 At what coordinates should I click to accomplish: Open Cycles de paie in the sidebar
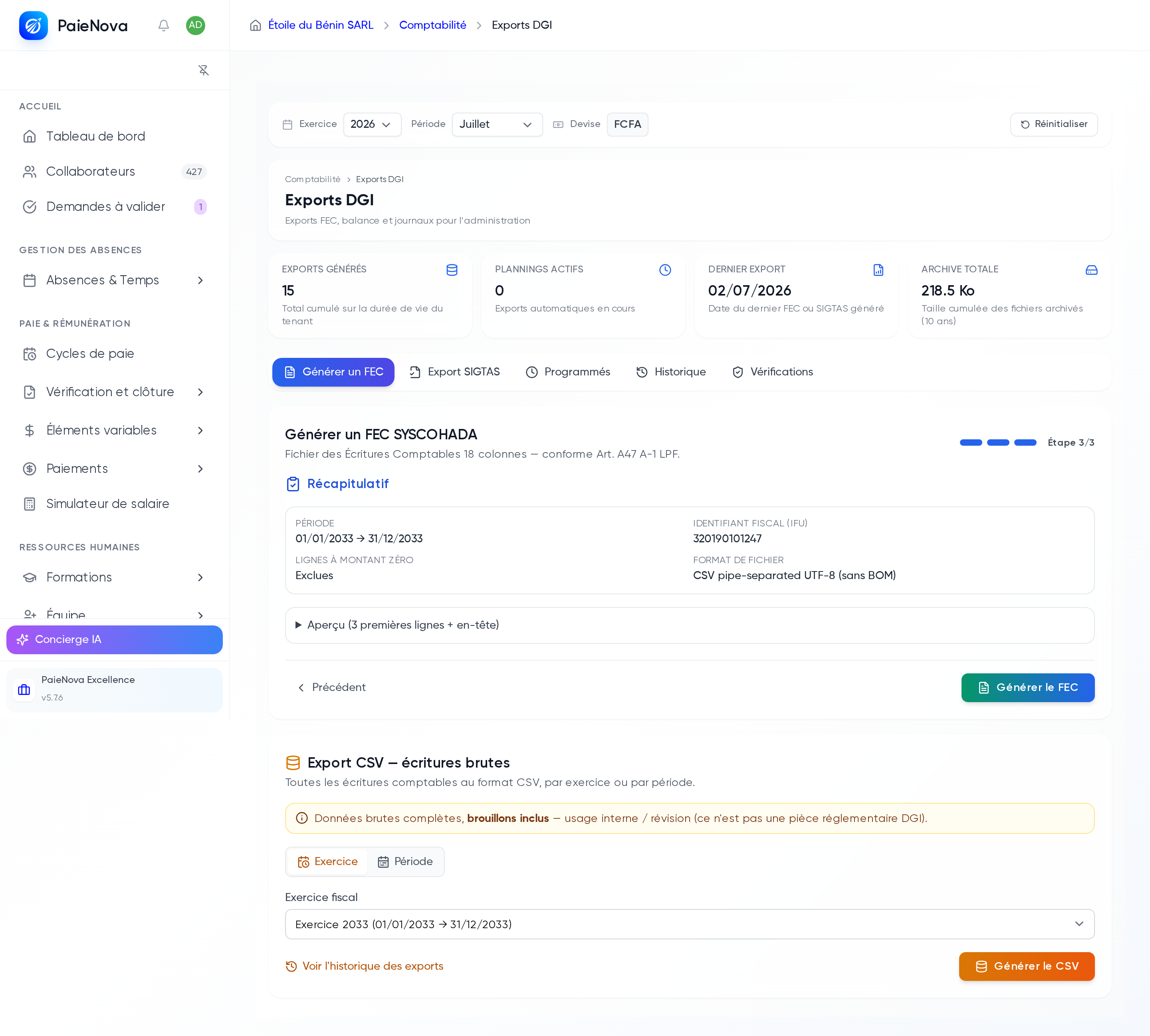114,354
